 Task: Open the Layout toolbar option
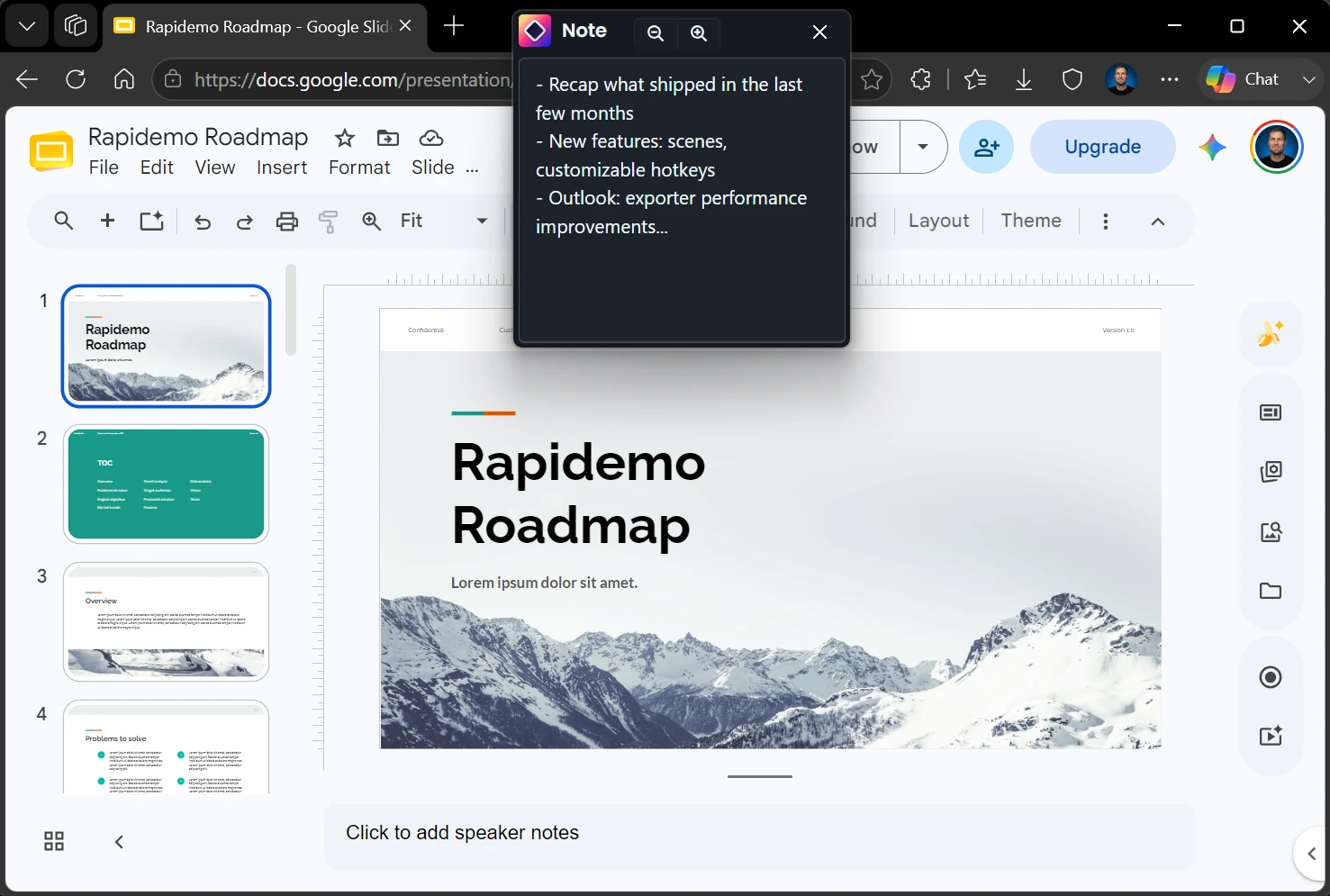click(x=938, y=221)
